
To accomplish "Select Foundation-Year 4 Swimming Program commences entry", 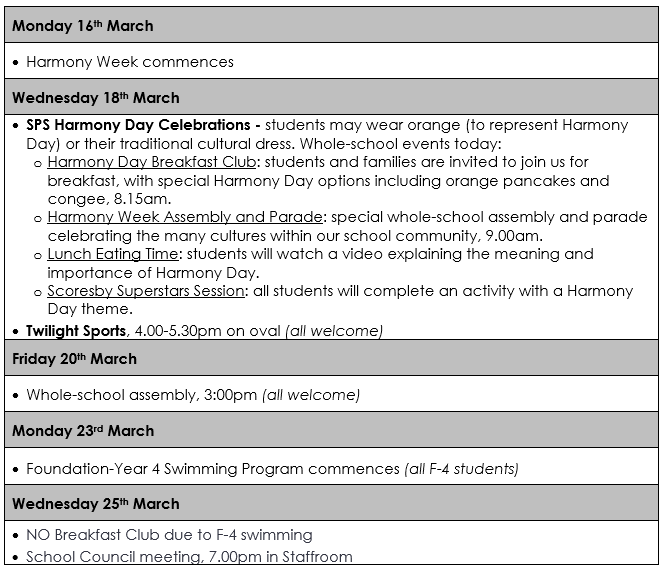I will click(x=213, y=468).
